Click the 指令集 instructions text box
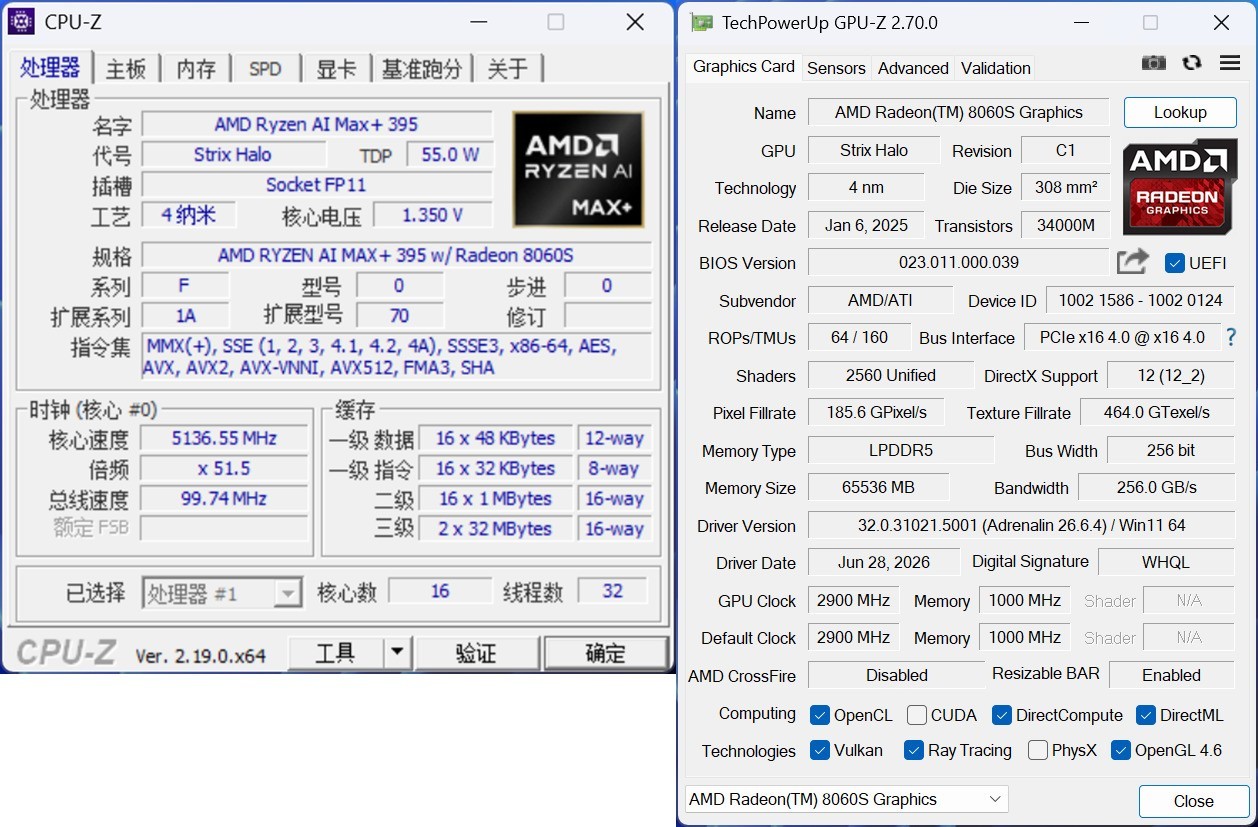 click(397, 357)
